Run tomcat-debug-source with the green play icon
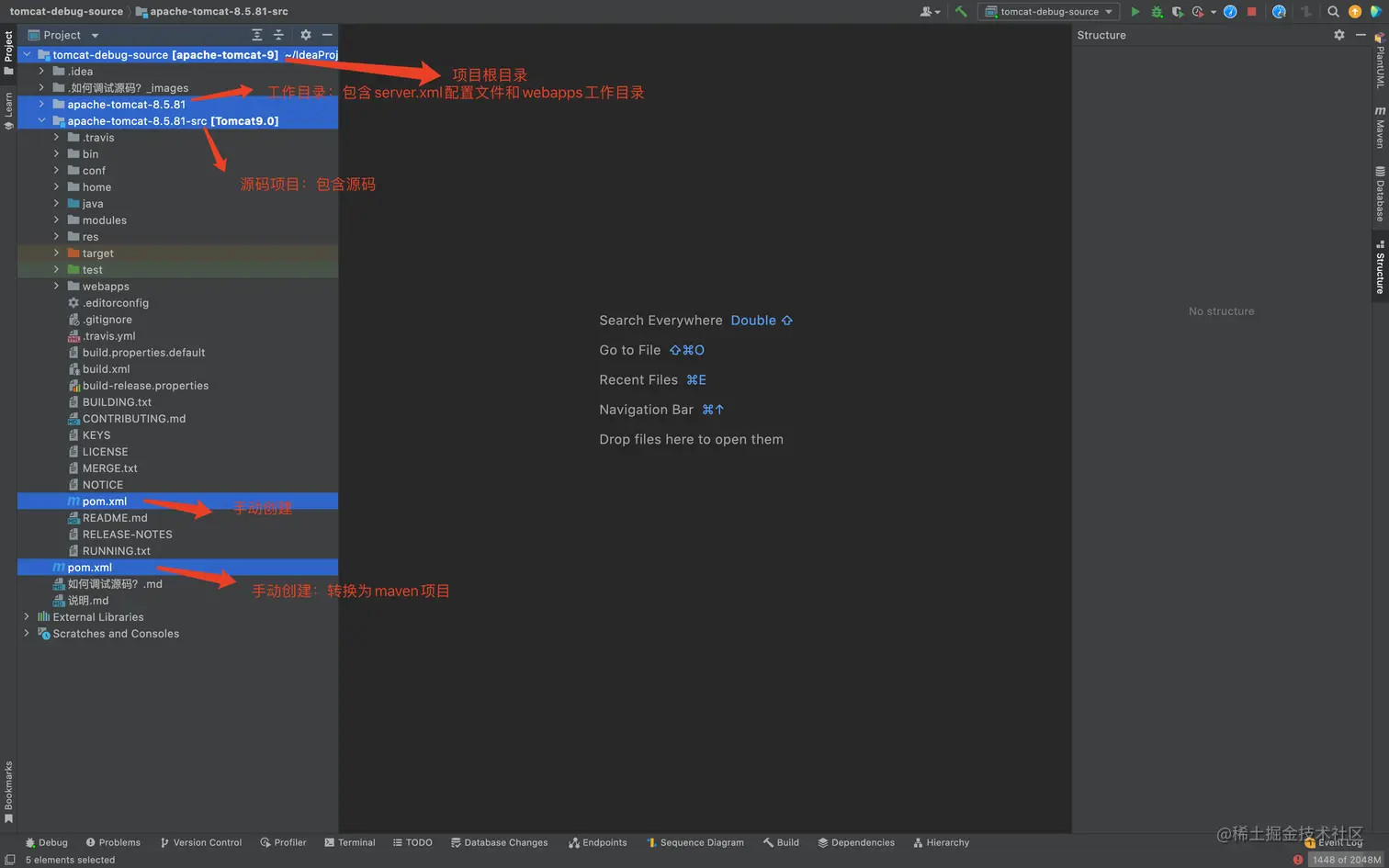 pos(1135,12)
